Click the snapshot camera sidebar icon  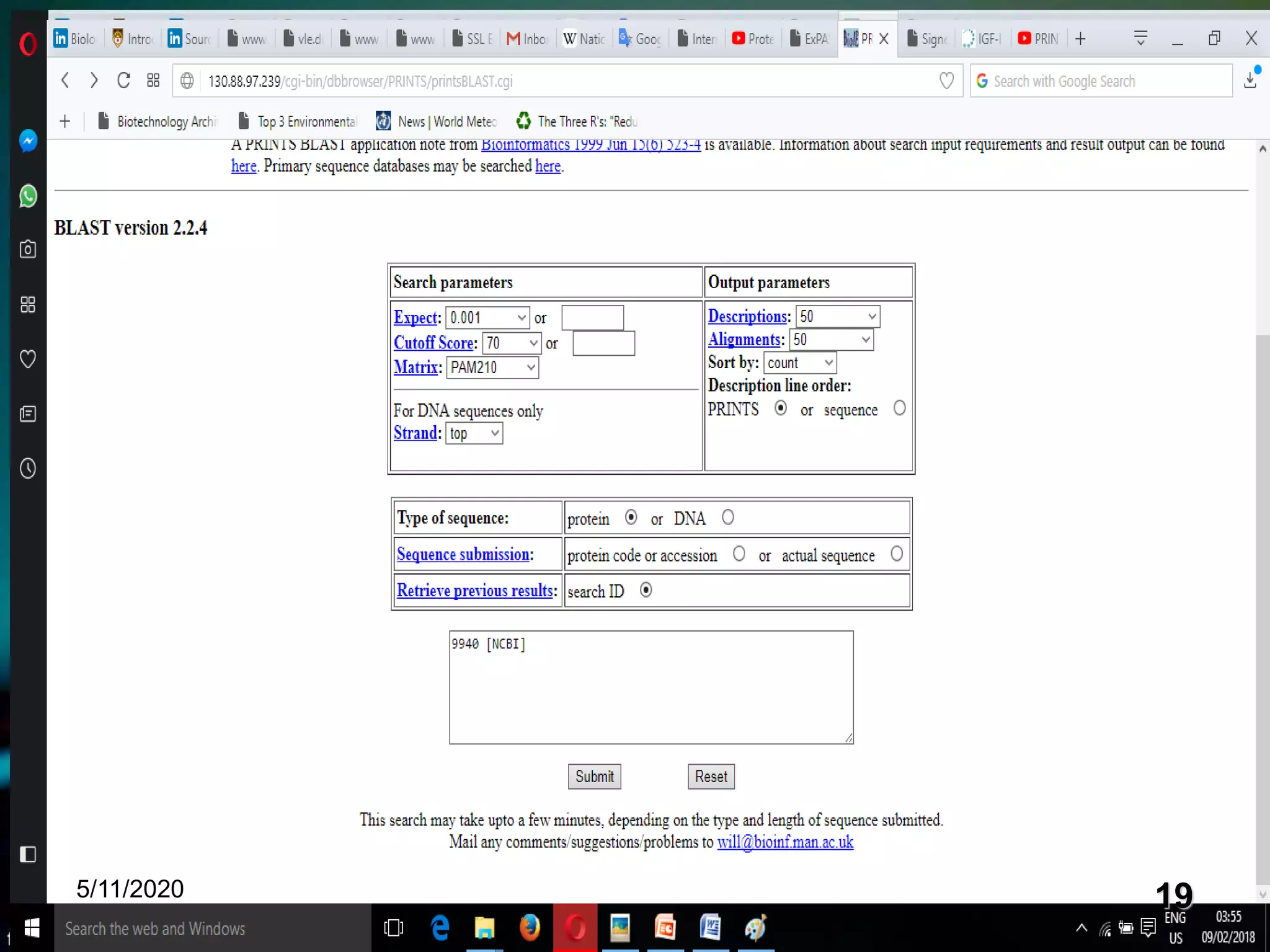click(x=28, y=249)
